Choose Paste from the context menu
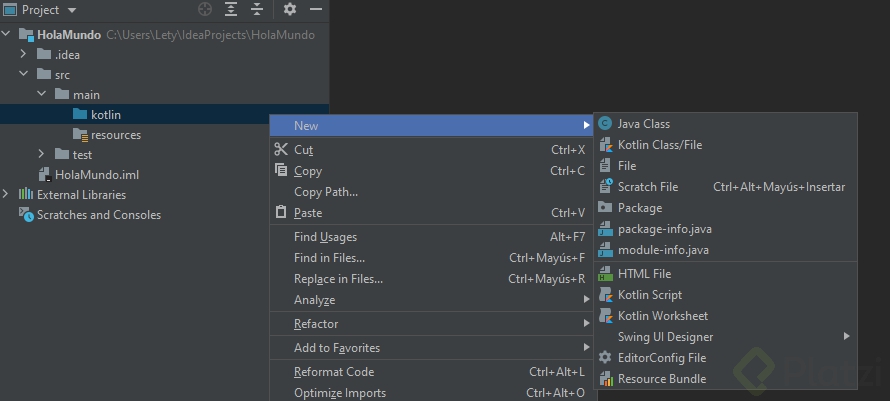 click(431, 213)
